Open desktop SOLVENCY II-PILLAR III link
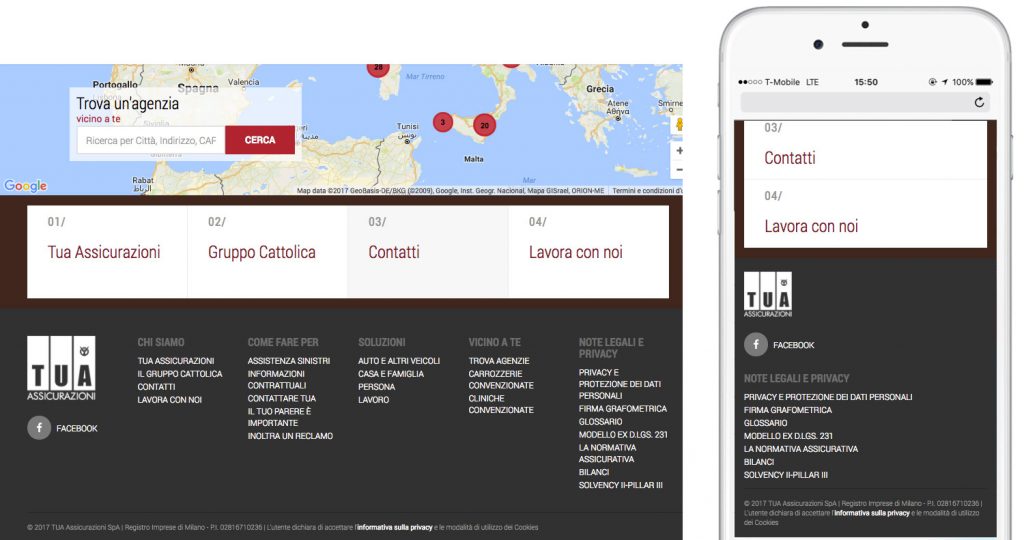This screenshot has width=1024, height=540. point(620,485)
